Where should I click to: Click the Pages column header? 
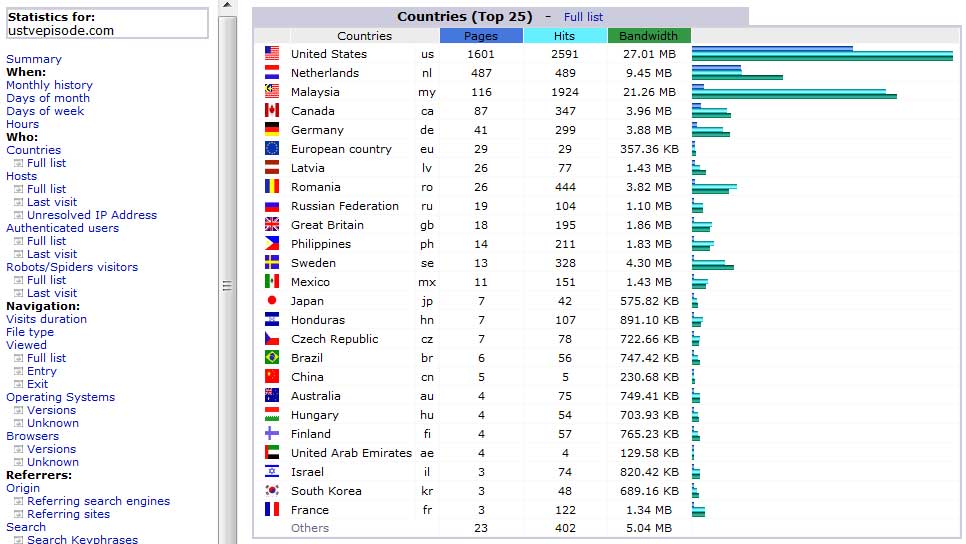tap(481, 36)
